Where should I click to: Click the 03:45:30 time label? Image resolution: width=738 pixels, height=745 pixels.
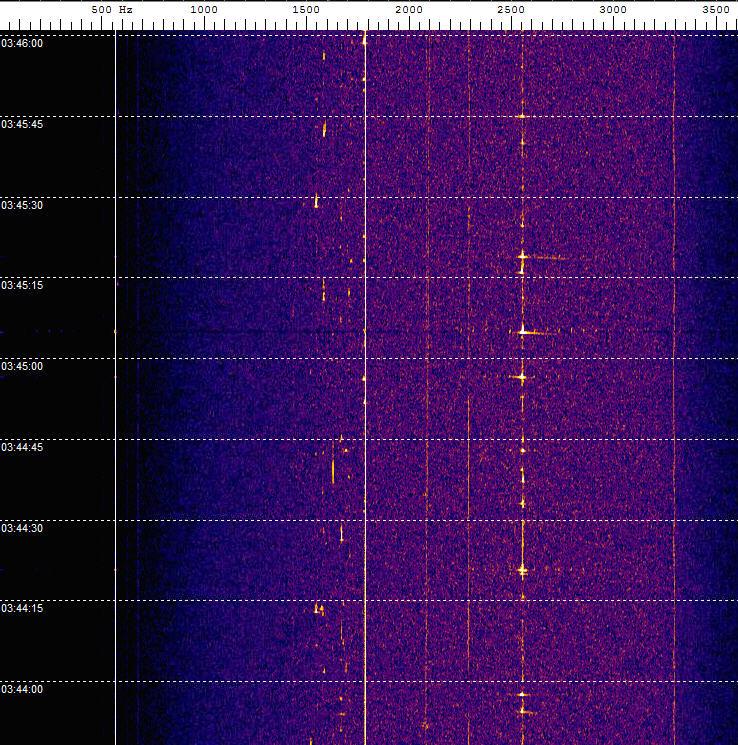(x=22, y=205)
